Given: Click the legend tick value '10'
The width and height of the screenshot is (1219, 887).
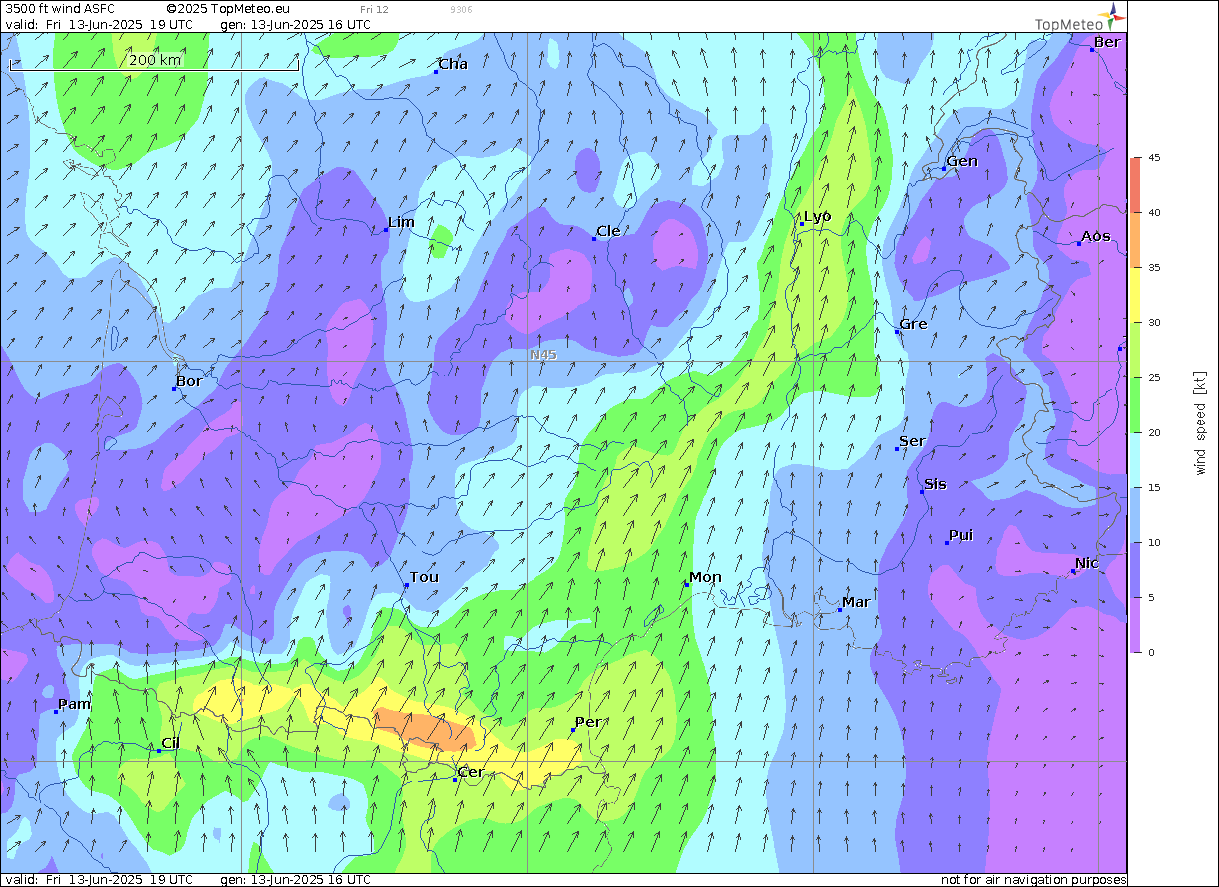Looking at the screenshot, I should tap(1154, 542).
